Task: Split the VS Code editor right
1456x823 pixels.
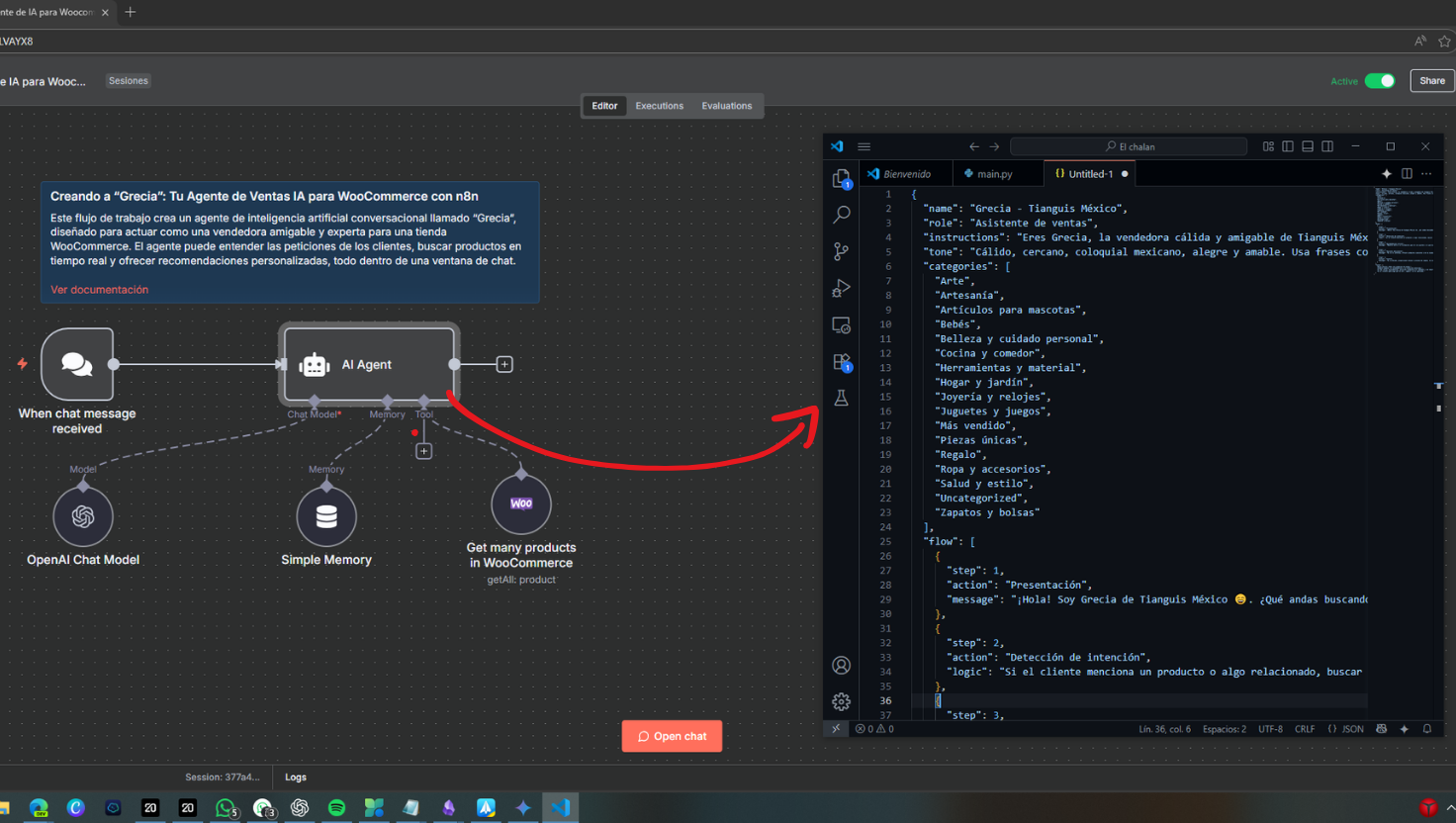Action: (x=1407, y=174)
